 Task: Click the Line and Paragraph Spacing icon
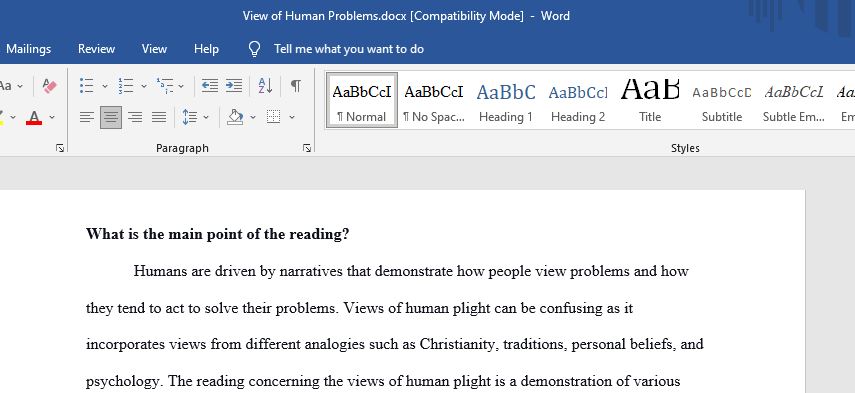(x=190, y=117)
